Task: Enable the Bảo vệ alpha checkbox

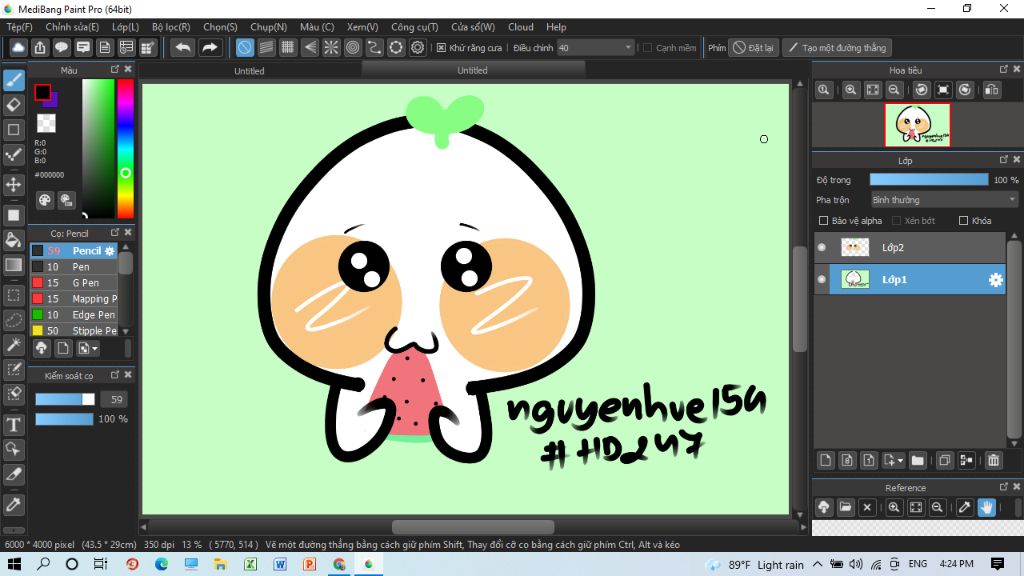Action: pos(824,221)
